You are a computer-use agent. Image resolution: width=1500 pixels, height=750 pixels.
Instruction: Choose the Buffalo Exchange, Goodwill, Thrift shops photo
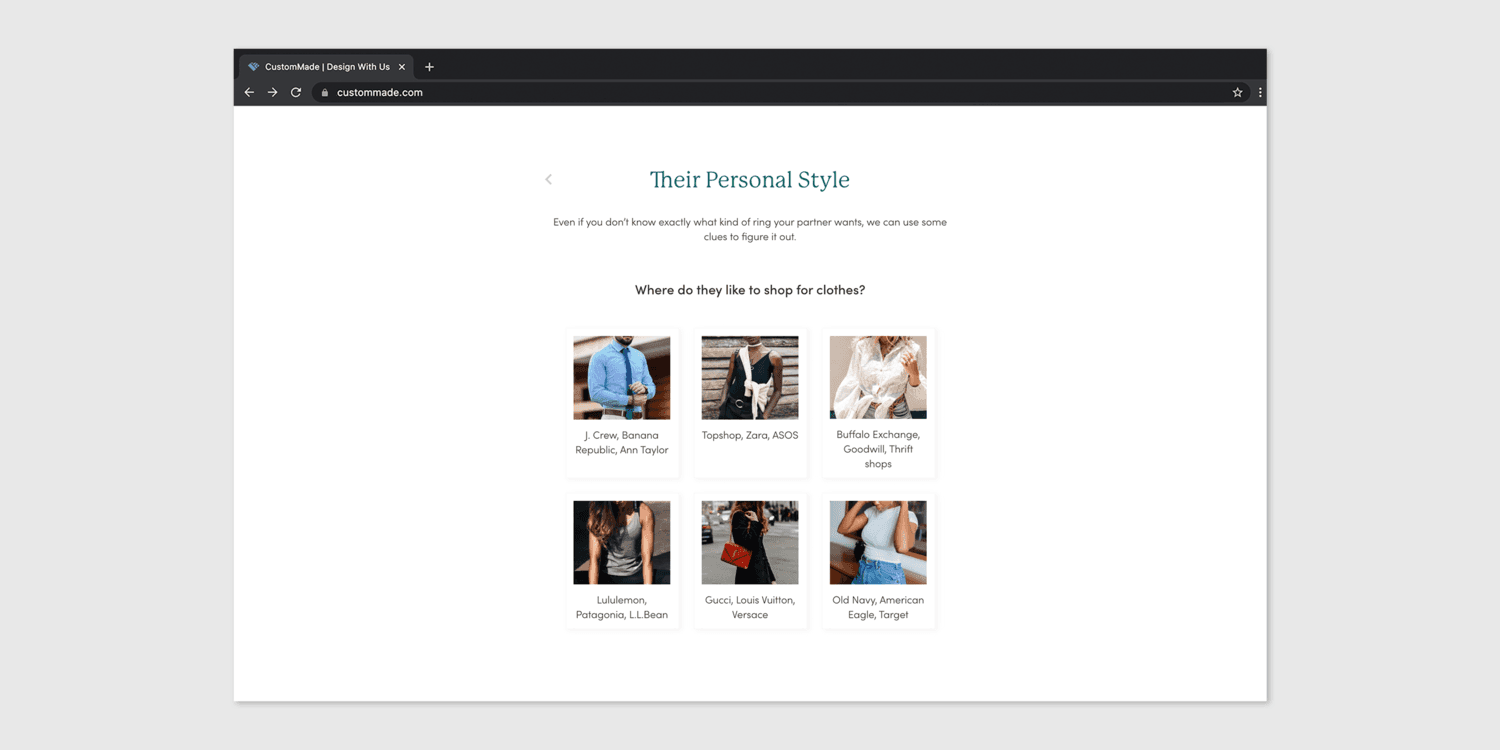pyautogui.click(x=878, y=377)
